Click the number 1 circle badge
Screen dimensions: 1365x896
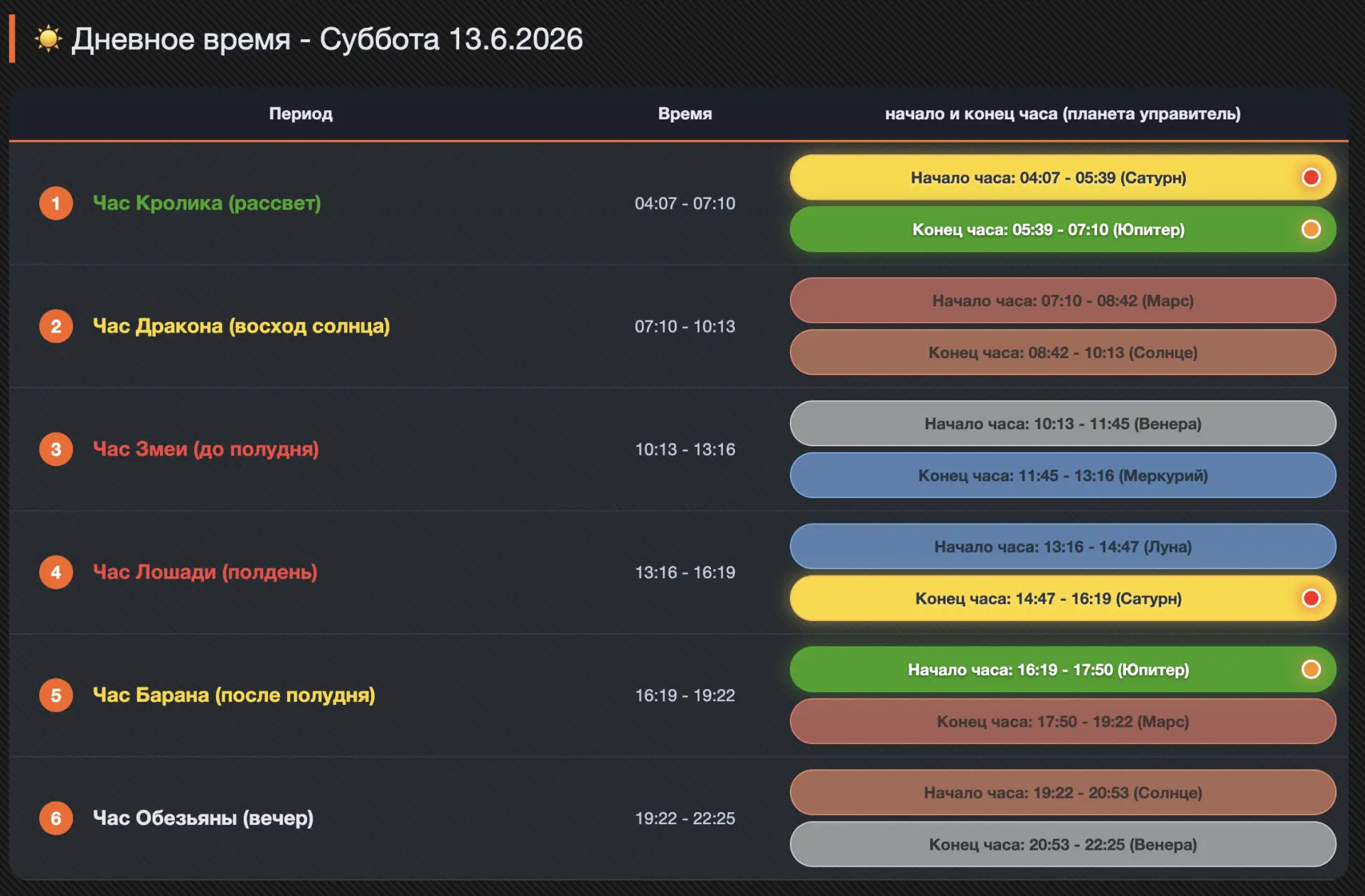56,203
